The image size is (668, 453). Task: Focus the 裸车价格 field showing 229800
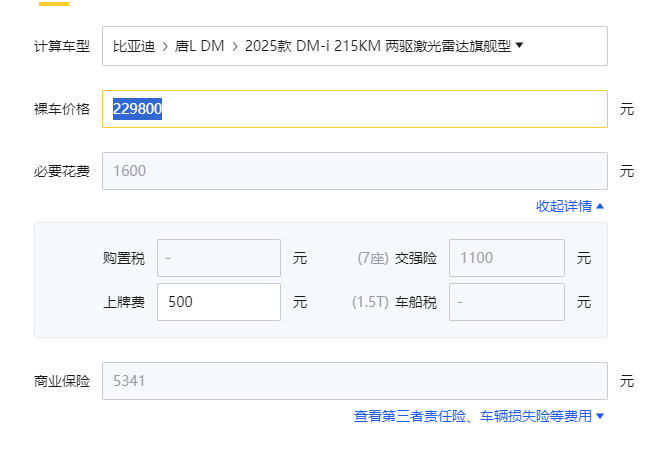click(x=354, y=109)
